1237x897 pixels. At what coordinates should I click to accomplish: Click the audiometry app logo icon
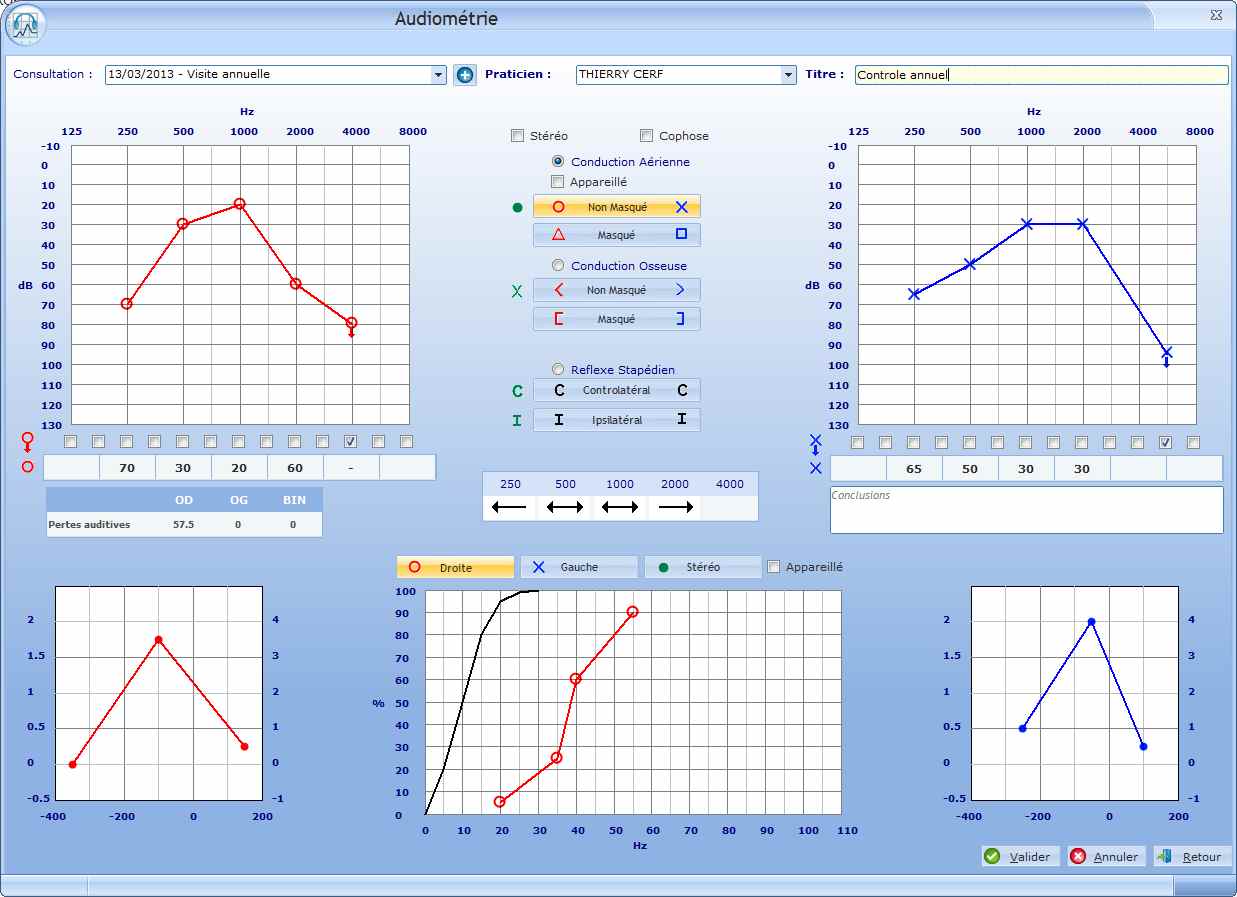tap(25, 24)
